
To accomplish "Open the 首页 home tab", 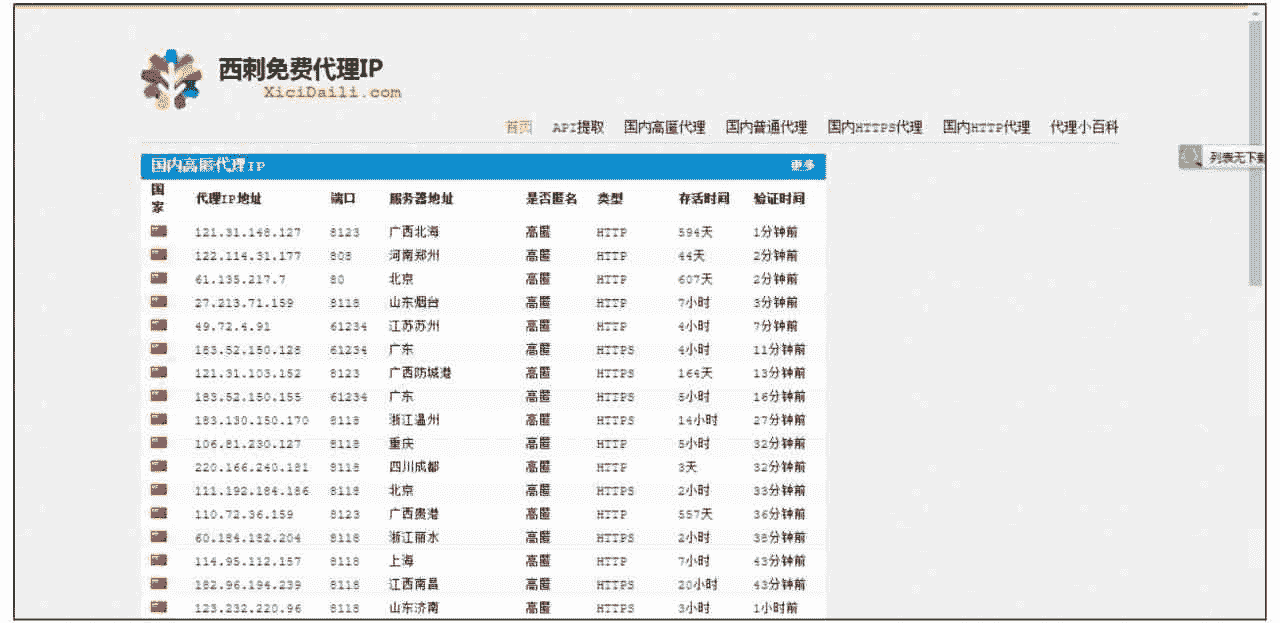I will pyautogui.click(x=519, y=127).
